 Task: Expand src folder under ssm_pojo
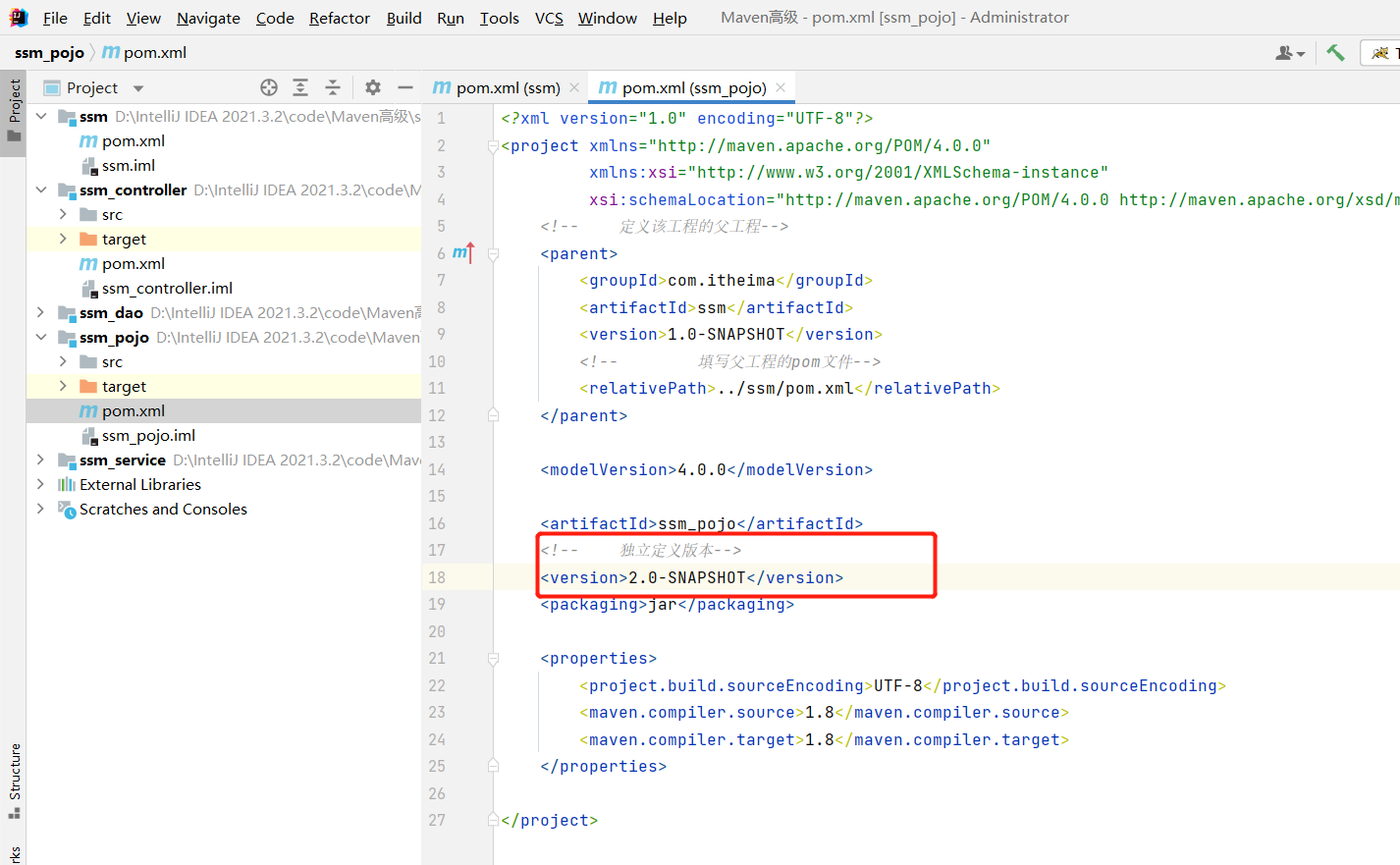63,361
